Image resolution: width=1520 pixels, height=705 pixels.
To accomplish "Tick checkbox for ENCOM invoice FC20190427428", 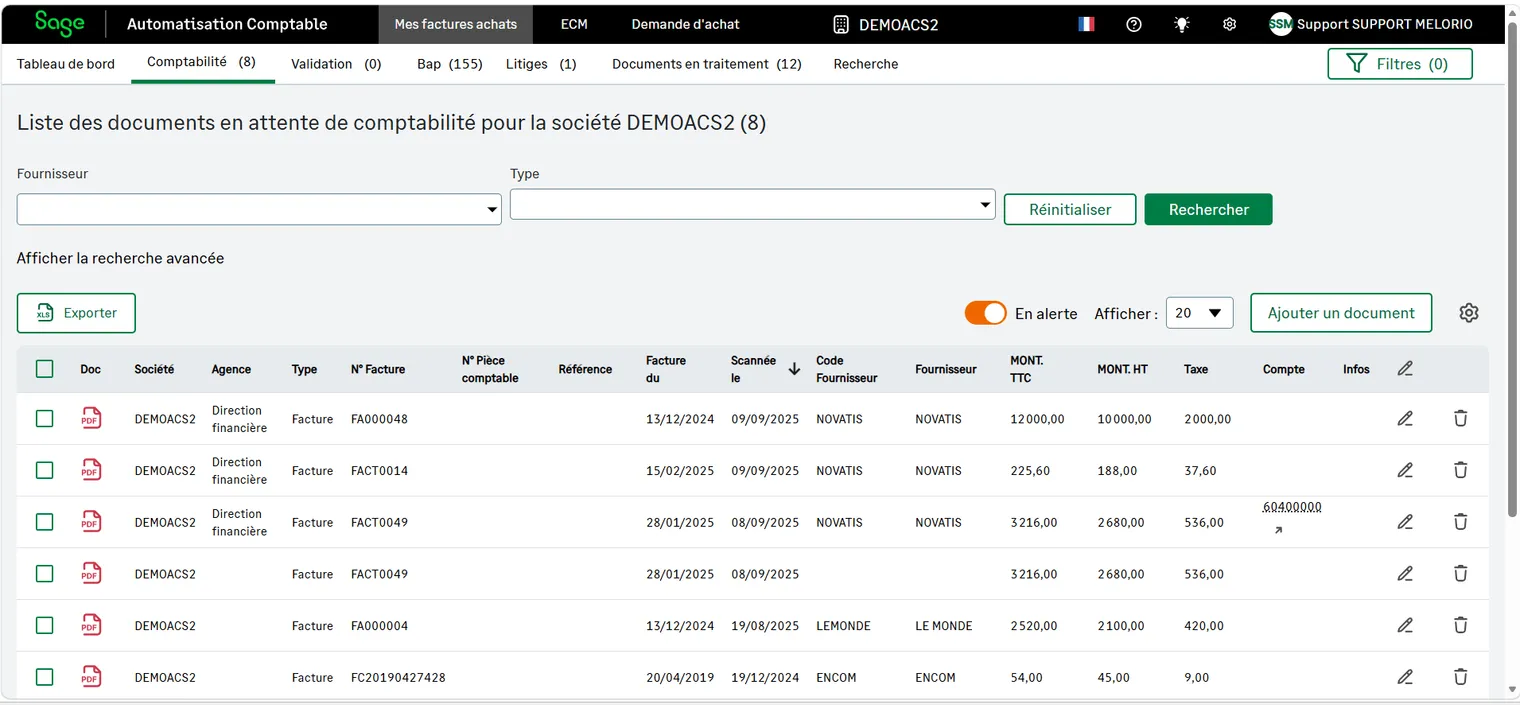I will click(x=44, y=677).
